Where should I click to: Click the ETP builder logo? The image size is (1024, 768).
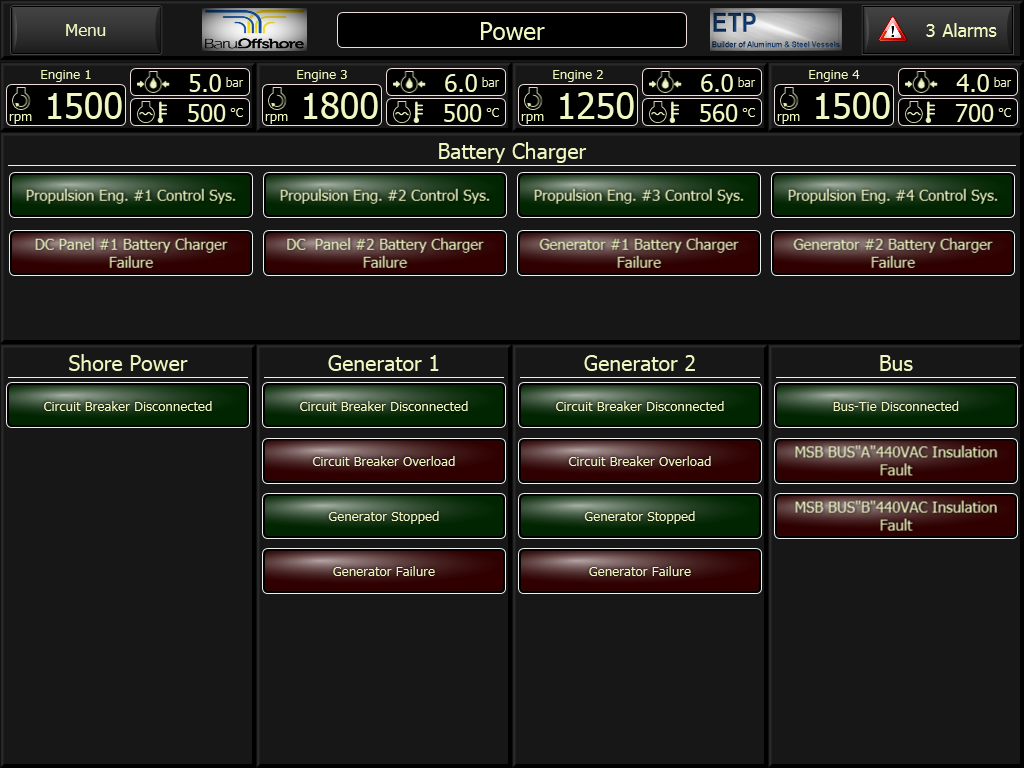(x=775, y=30)
